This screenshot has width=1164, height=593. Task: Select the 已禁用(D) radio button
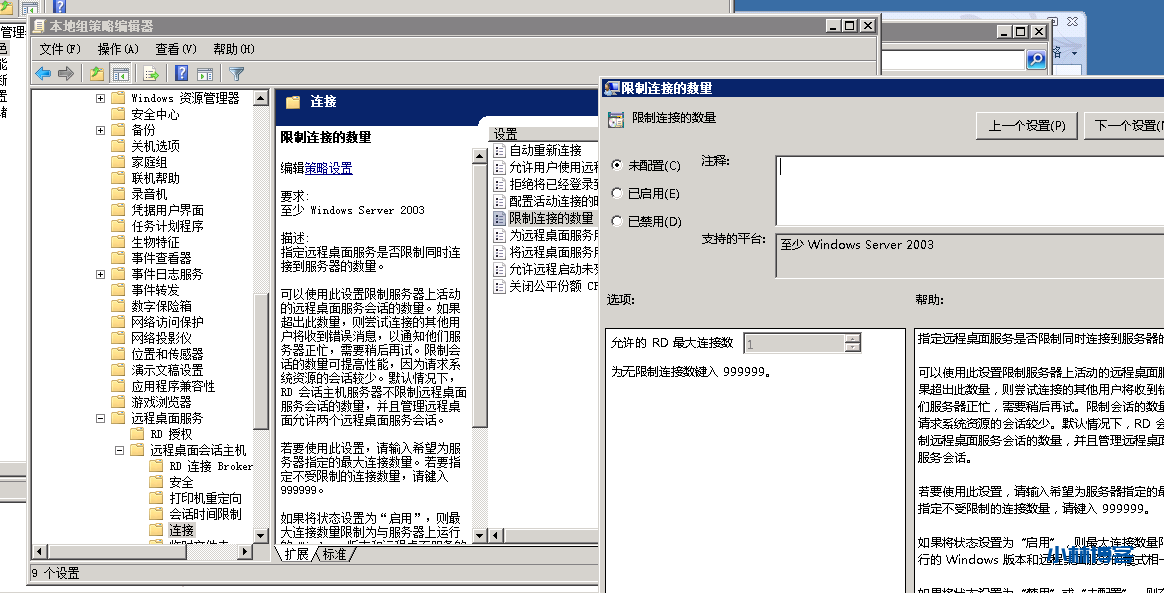616,221
